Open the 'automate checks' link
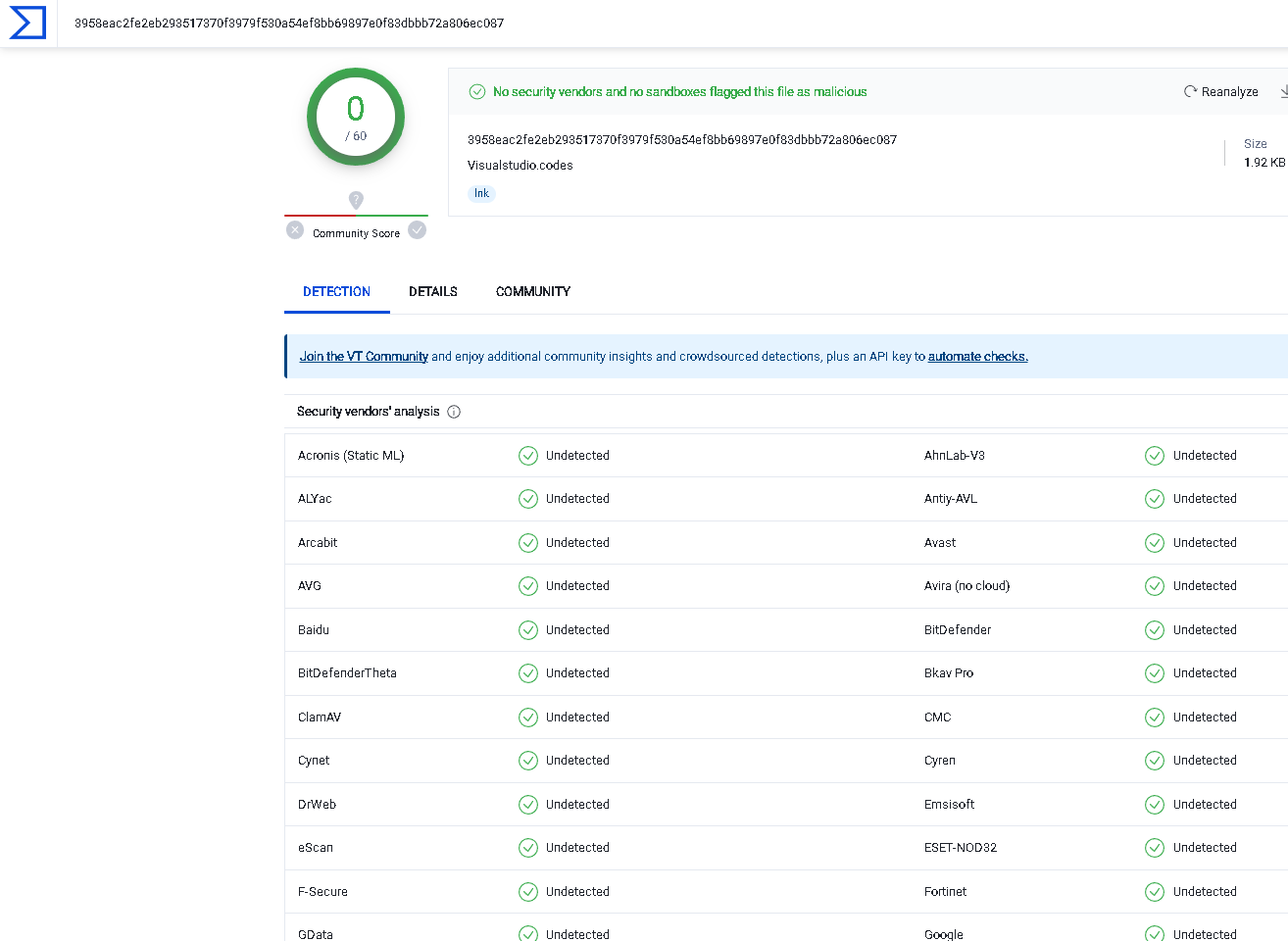Image resolution: width=1288 pixels, height=941 pixels. [977, 357]
